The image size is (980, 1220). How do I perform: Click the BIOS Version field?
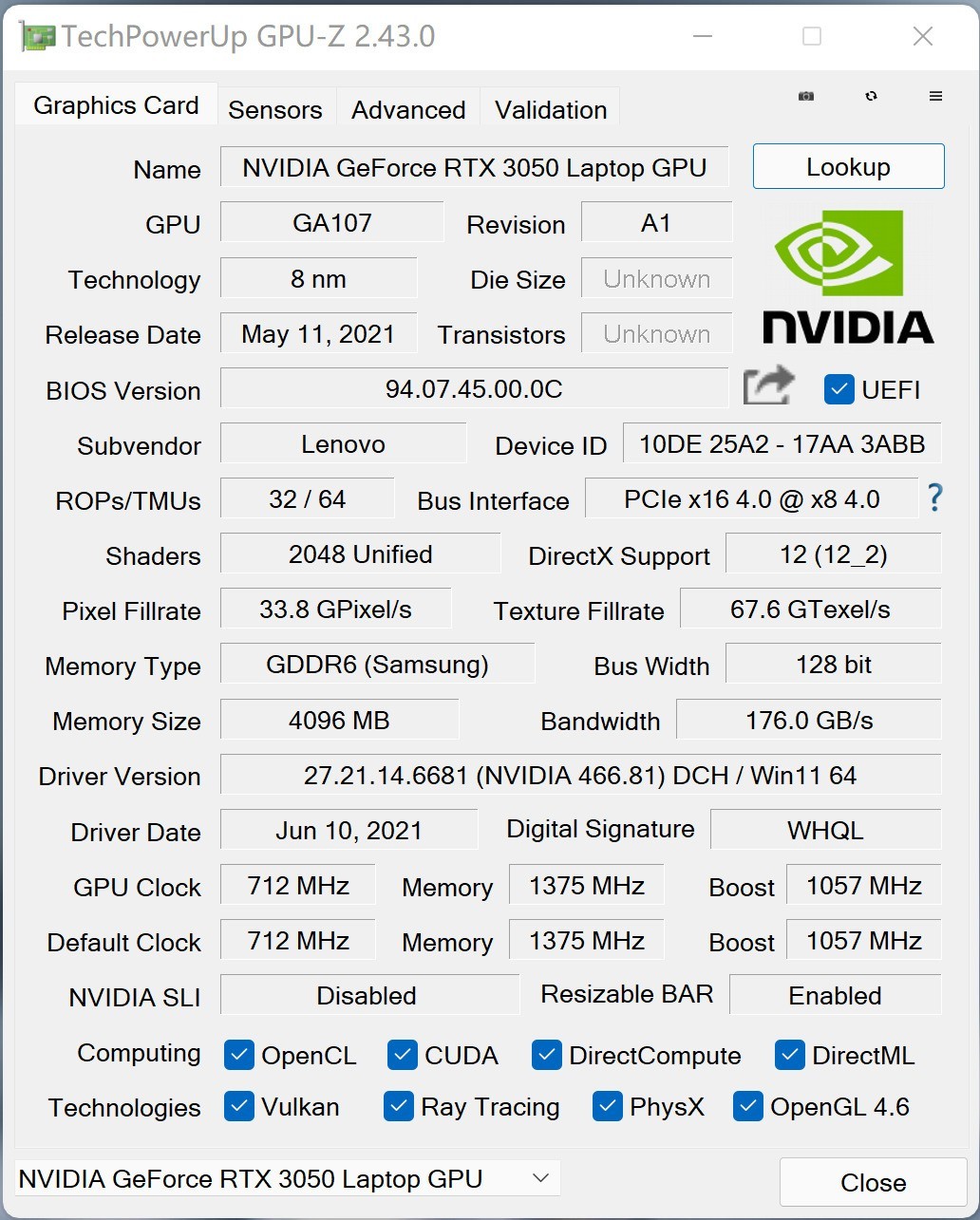474,389
